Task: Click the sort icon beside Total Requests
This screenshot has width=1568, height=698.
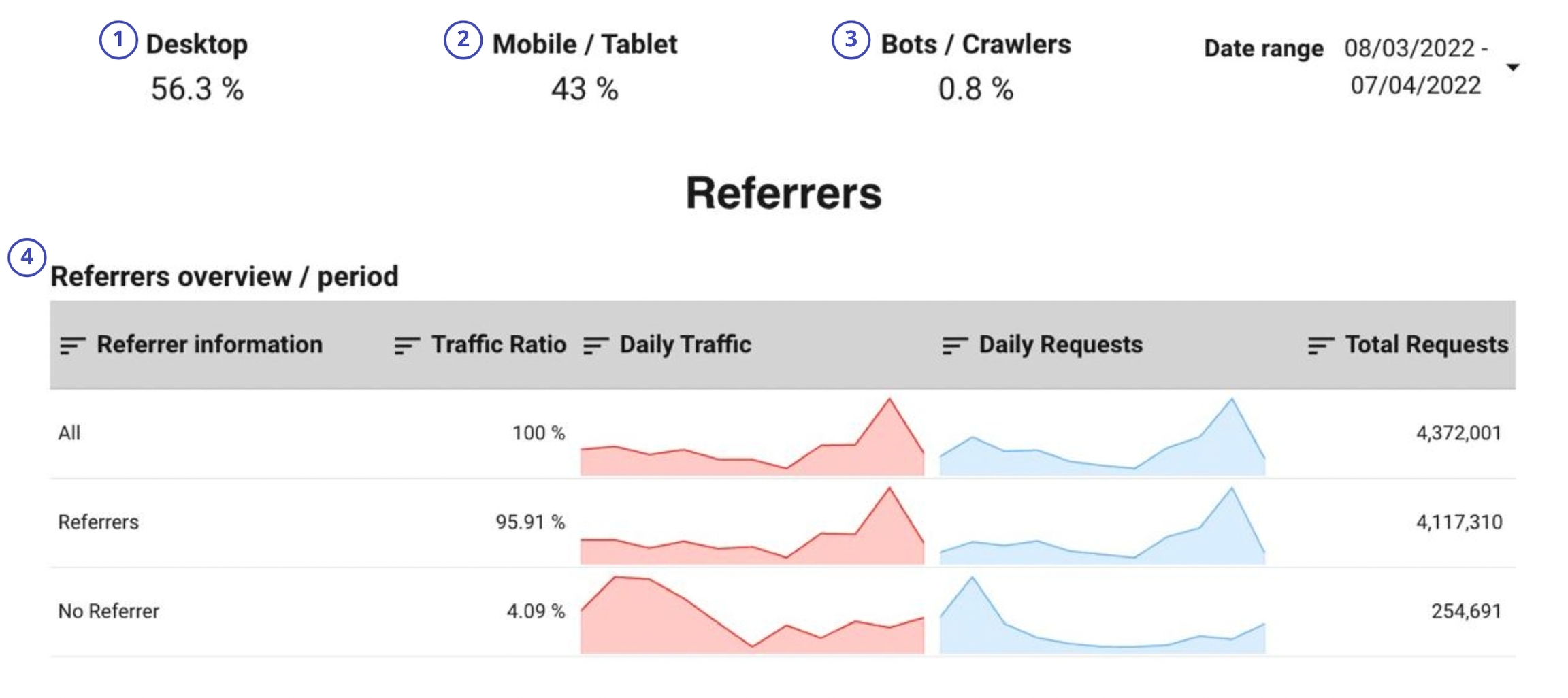Action: point(1320,346)
